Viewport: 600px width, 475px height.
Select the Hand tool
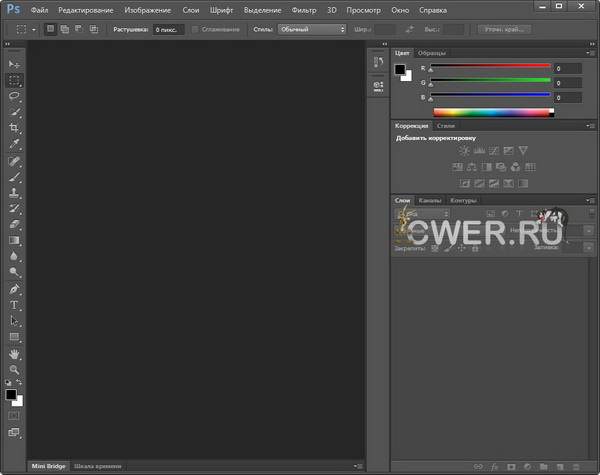point(14,353)
